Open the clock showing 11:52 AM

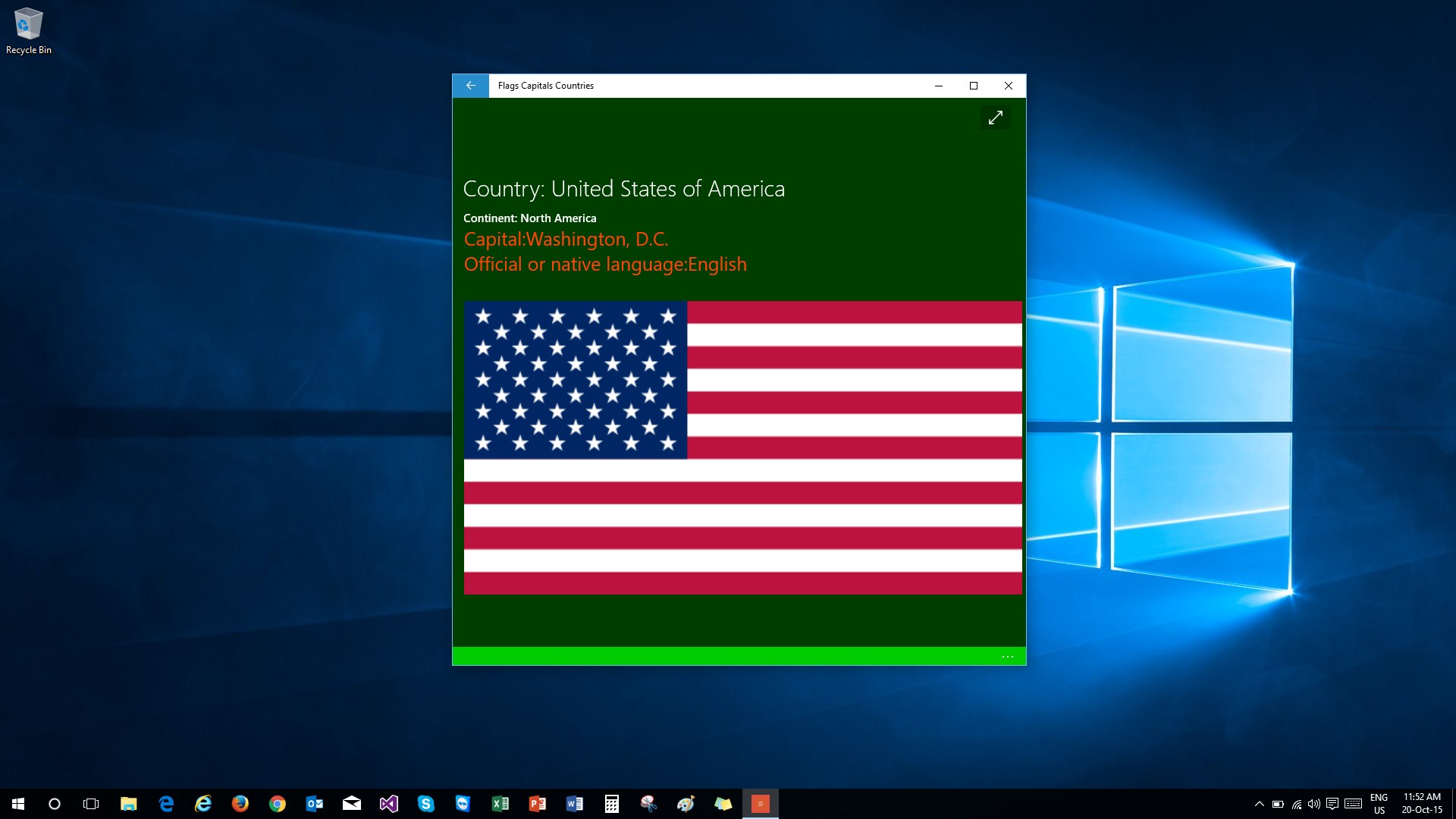pos(1422,804)
